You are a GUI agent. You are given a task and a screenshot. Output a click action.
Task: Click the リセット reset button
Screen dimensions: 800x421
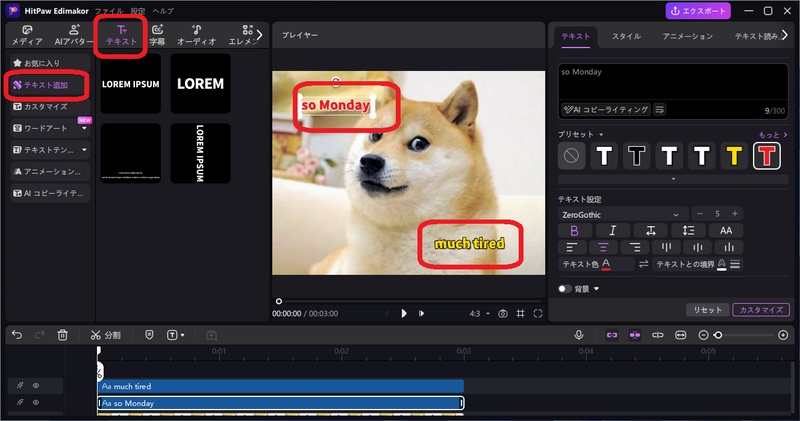point(707,310)
